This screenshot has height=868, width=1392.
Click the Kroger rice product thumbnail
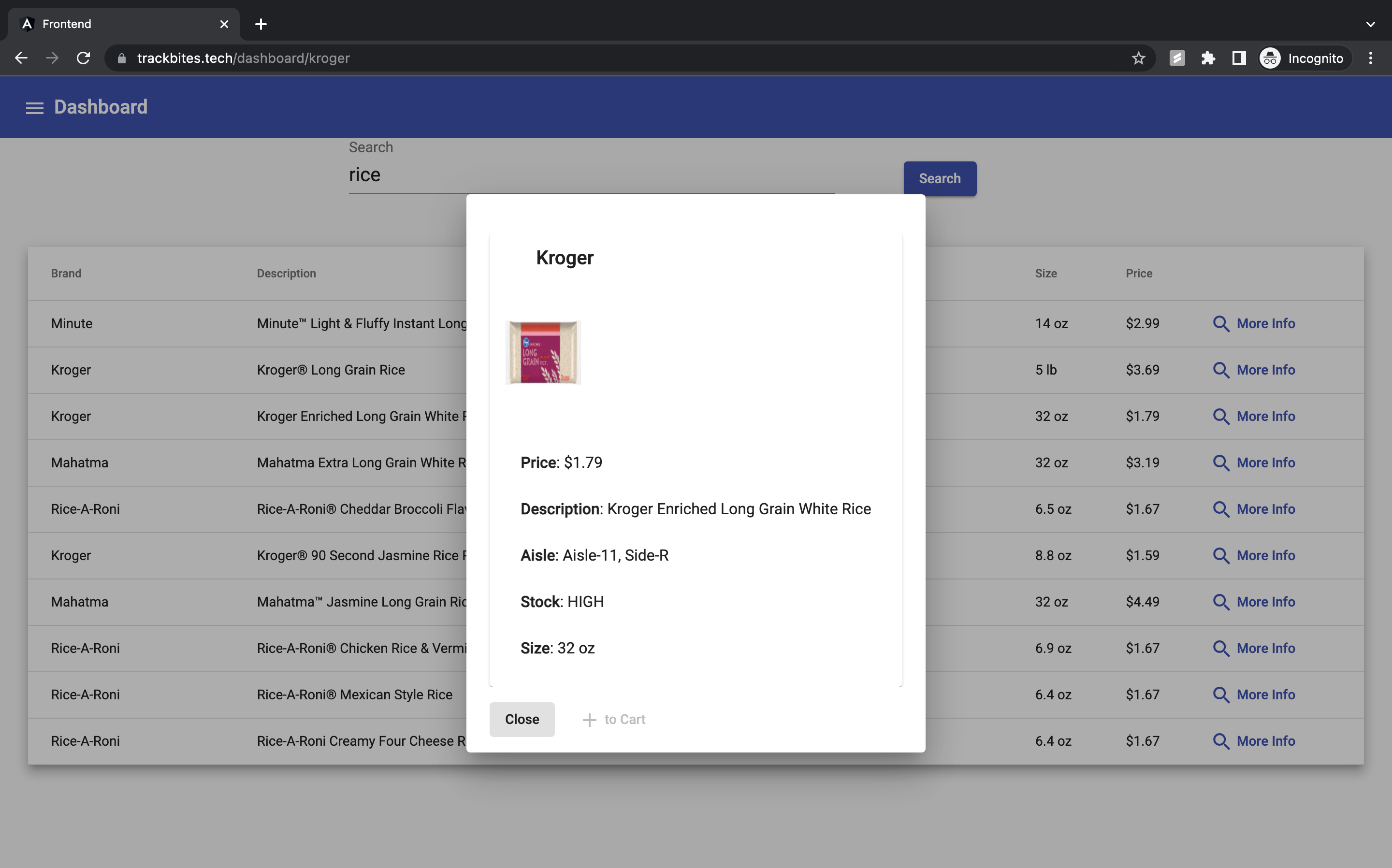point(543,352)
